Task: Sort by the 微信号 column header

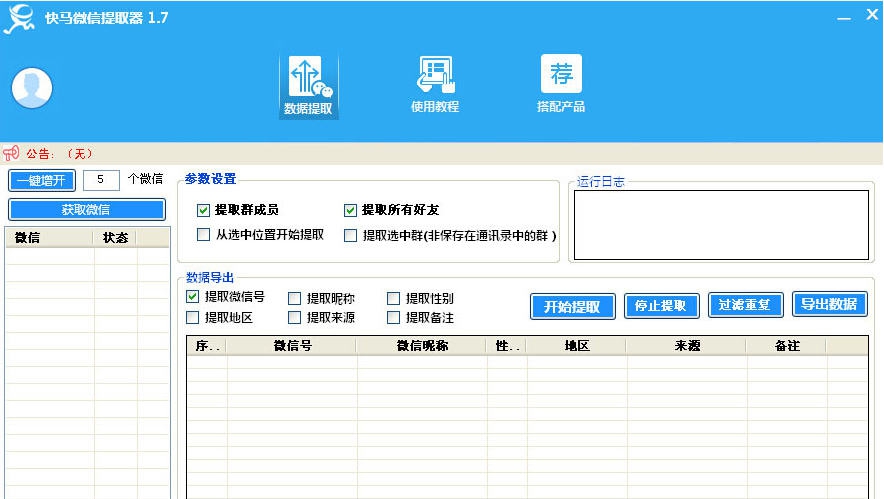Action: (292, 346)
